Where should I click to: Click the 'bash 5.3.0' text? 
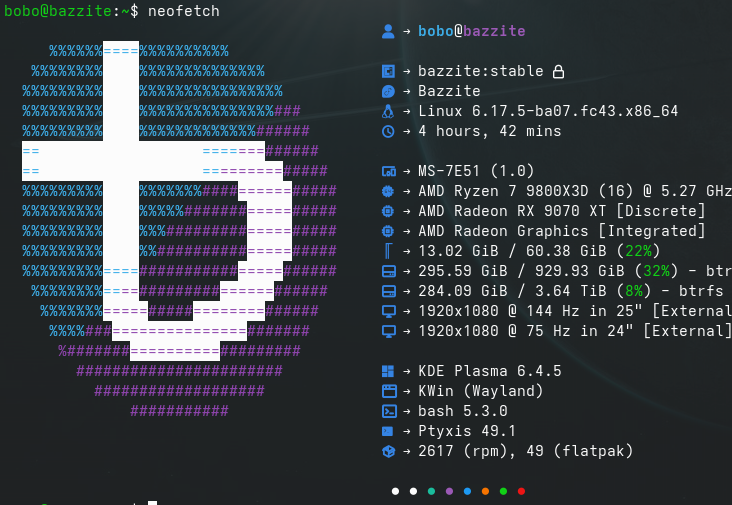463,411
